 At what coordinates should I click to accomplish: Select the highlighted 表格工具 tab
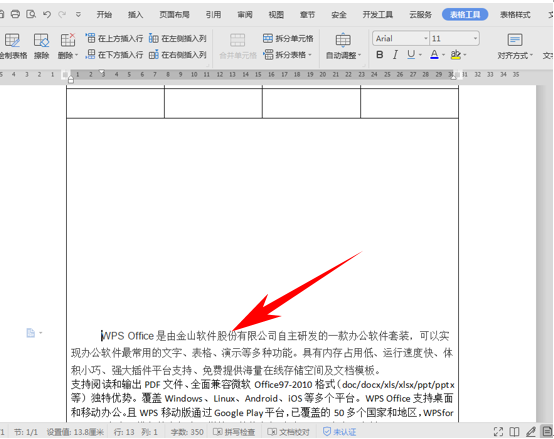tap(465, 14)
